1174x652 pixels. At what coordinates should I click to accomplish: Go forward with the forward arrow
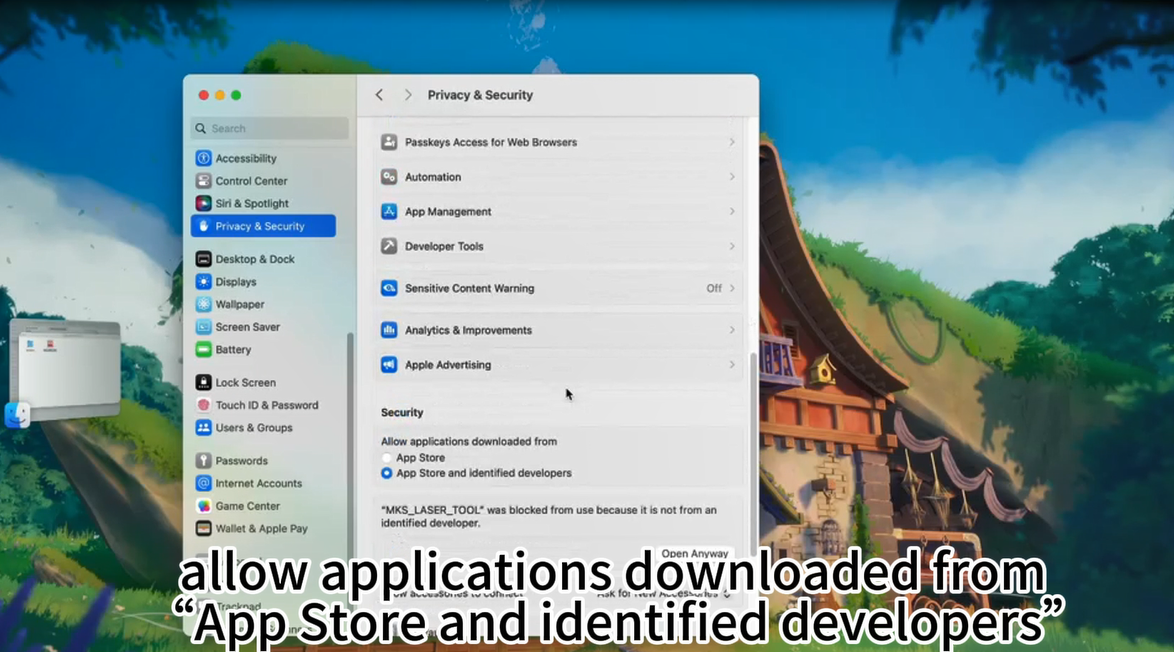(x=408, y=95)
